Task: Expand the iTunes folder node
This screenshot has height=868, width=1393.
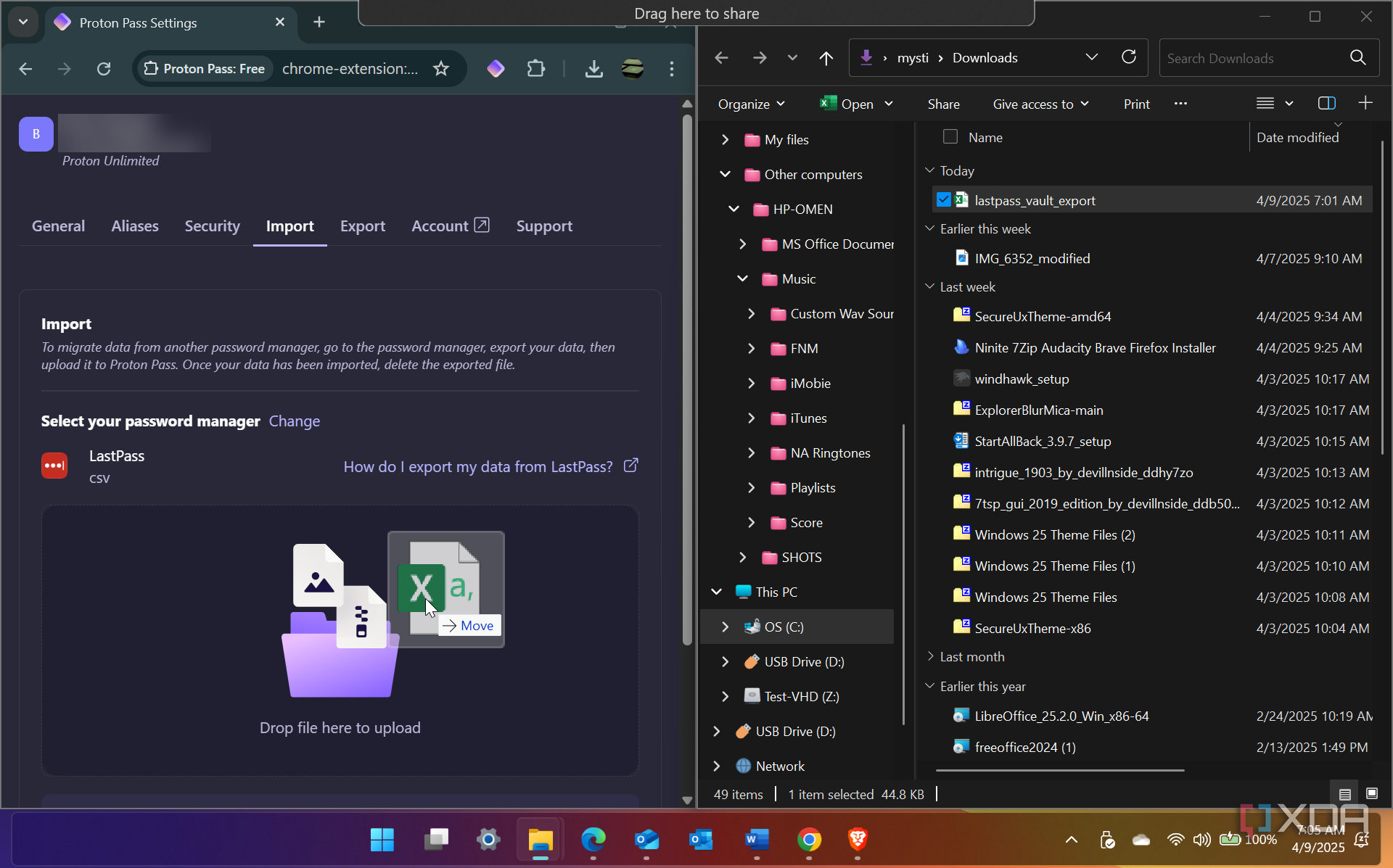Action: 751,418
